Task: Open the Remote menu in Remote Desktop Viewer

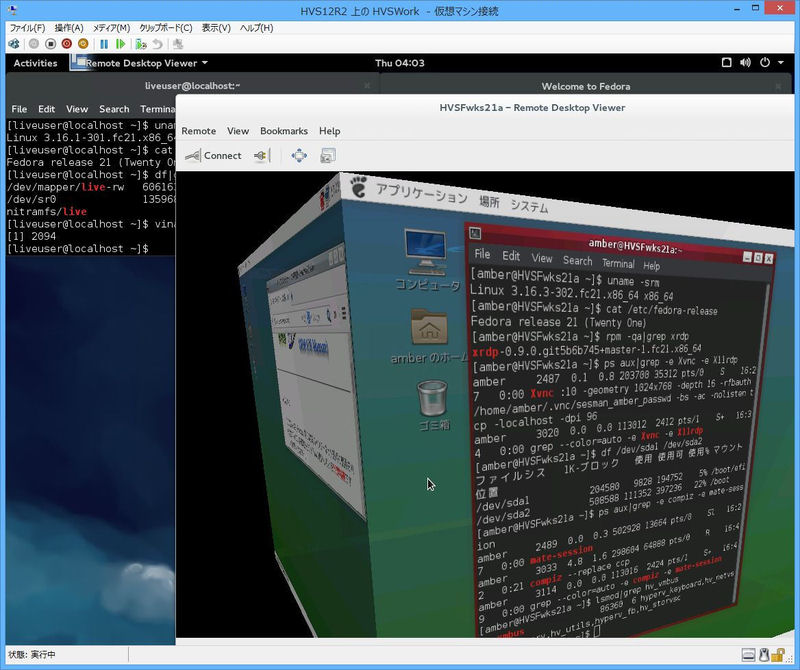Action: tap(198, 131)
